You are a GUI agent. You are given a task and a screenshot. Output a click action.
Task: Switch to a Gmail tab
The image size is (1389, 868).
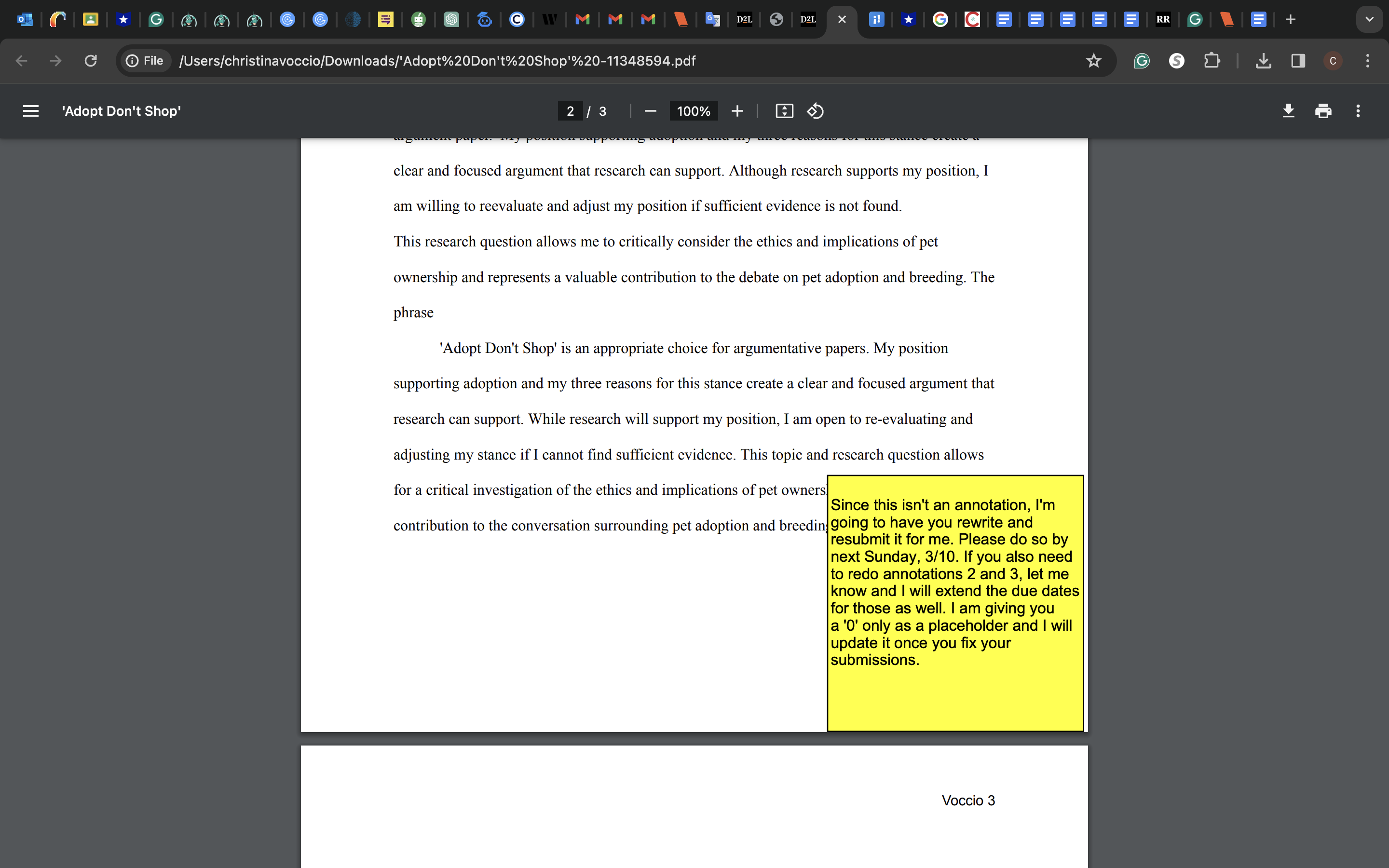582,19
